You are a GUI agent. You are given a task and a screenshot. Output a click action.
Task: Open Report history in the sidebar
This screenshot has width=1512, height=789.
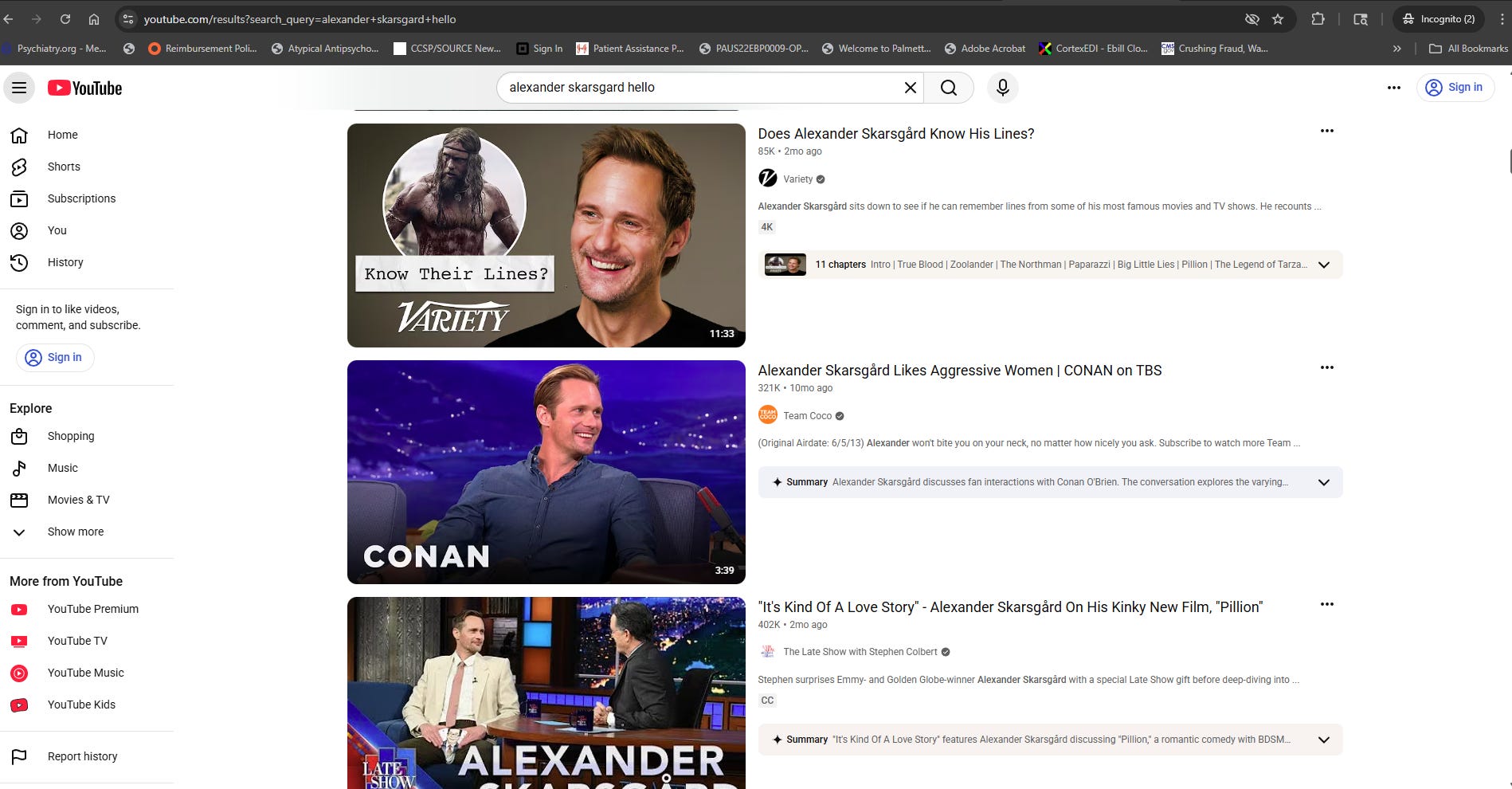click(87, 756)
